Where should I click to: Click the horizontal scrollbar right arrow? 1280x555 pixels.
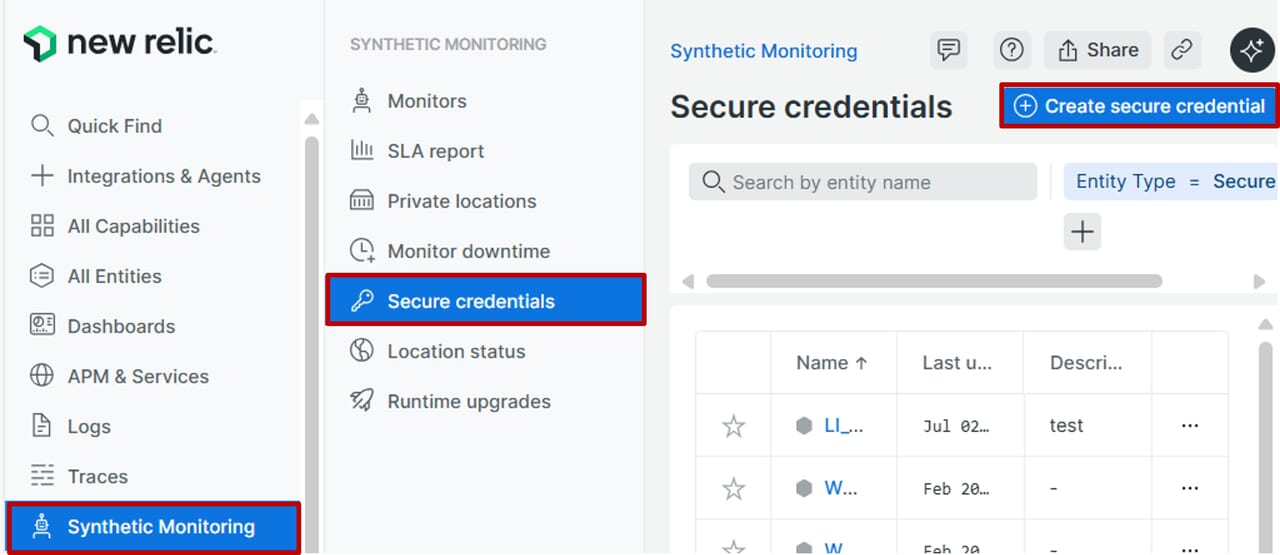[x=1259, y=282]
